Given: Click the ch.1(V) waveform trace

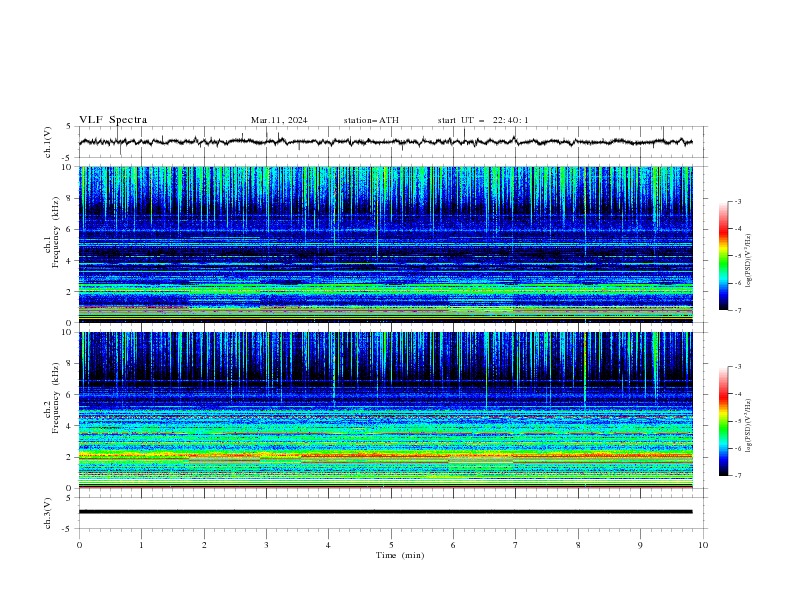Looking at the screenshot, I should click(x=385, y=142).
